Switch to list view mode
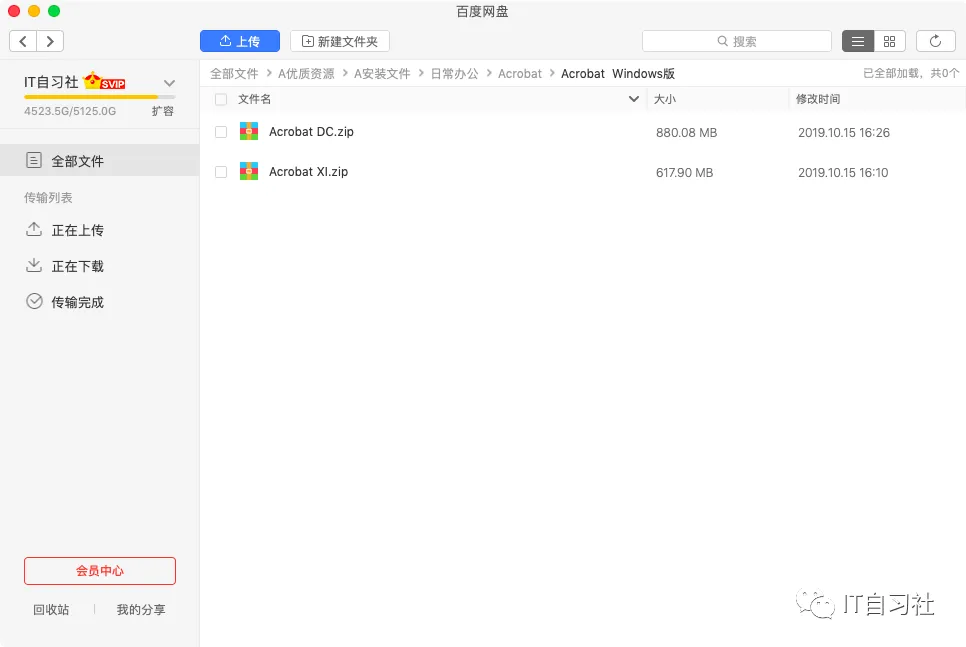This screenshot has height=647, width=966. tap(858, 41)
